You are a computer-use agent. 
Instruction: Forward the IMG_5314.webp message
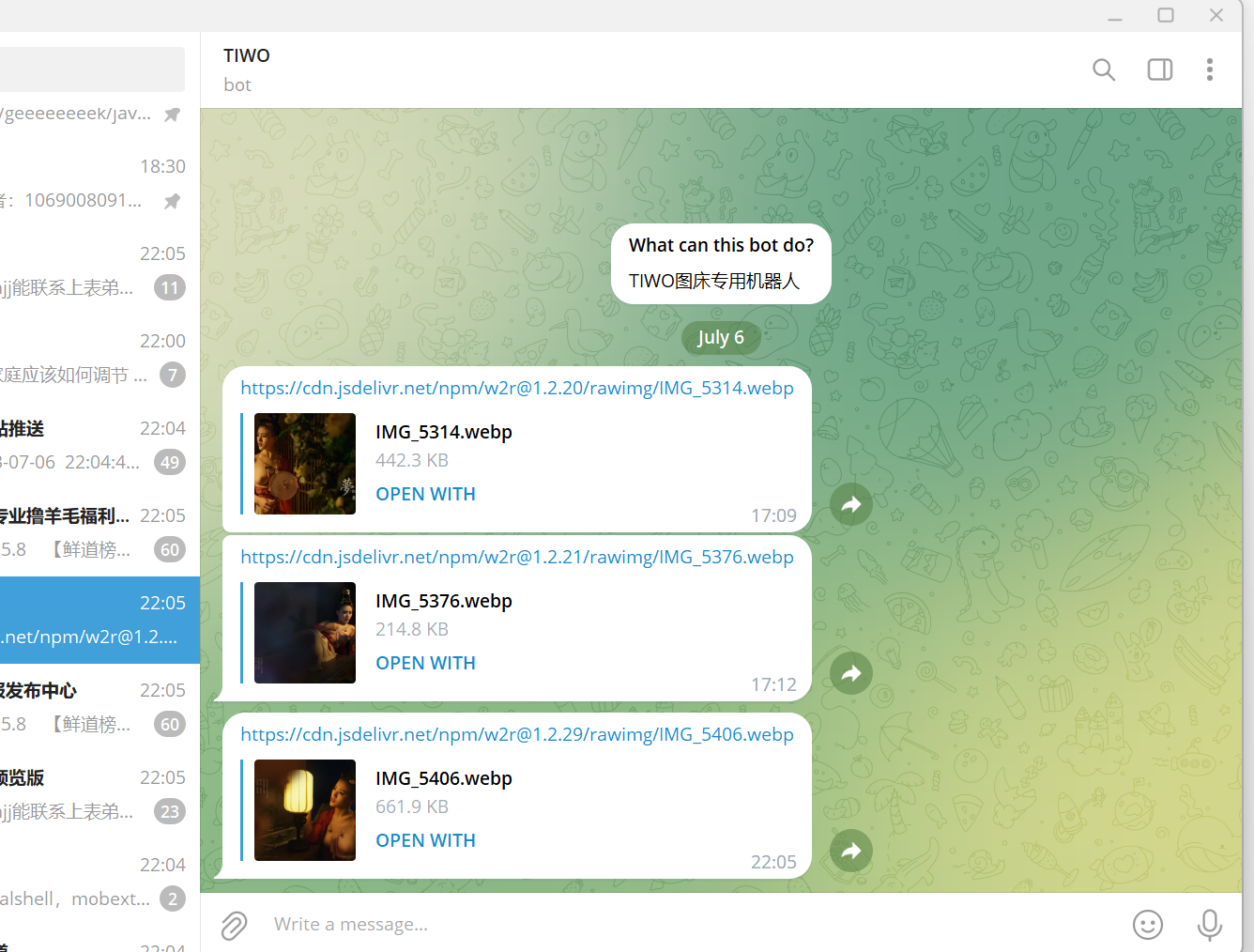[851, 504]
